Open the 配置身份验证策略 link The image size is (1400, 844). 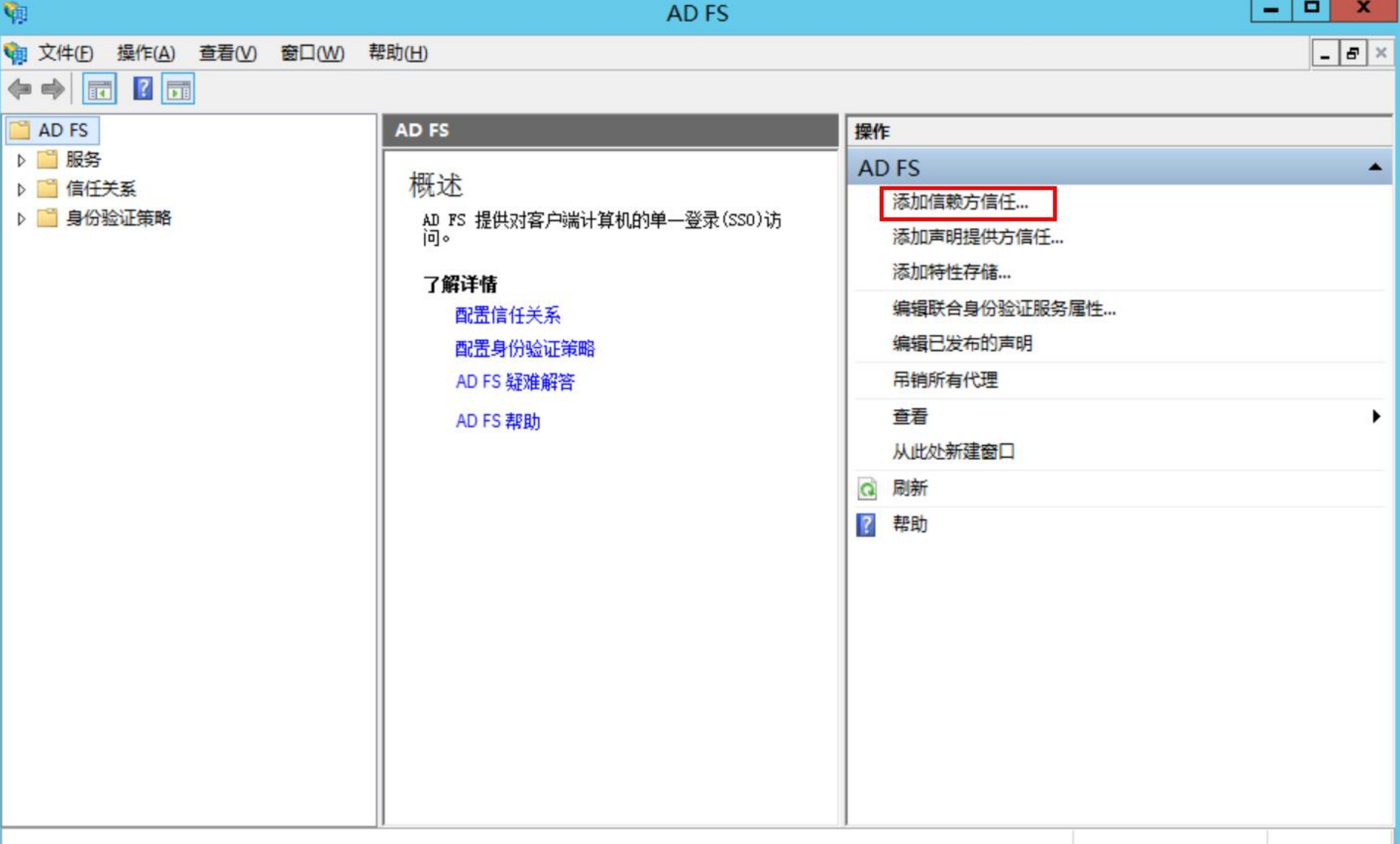tap(525, 348)
